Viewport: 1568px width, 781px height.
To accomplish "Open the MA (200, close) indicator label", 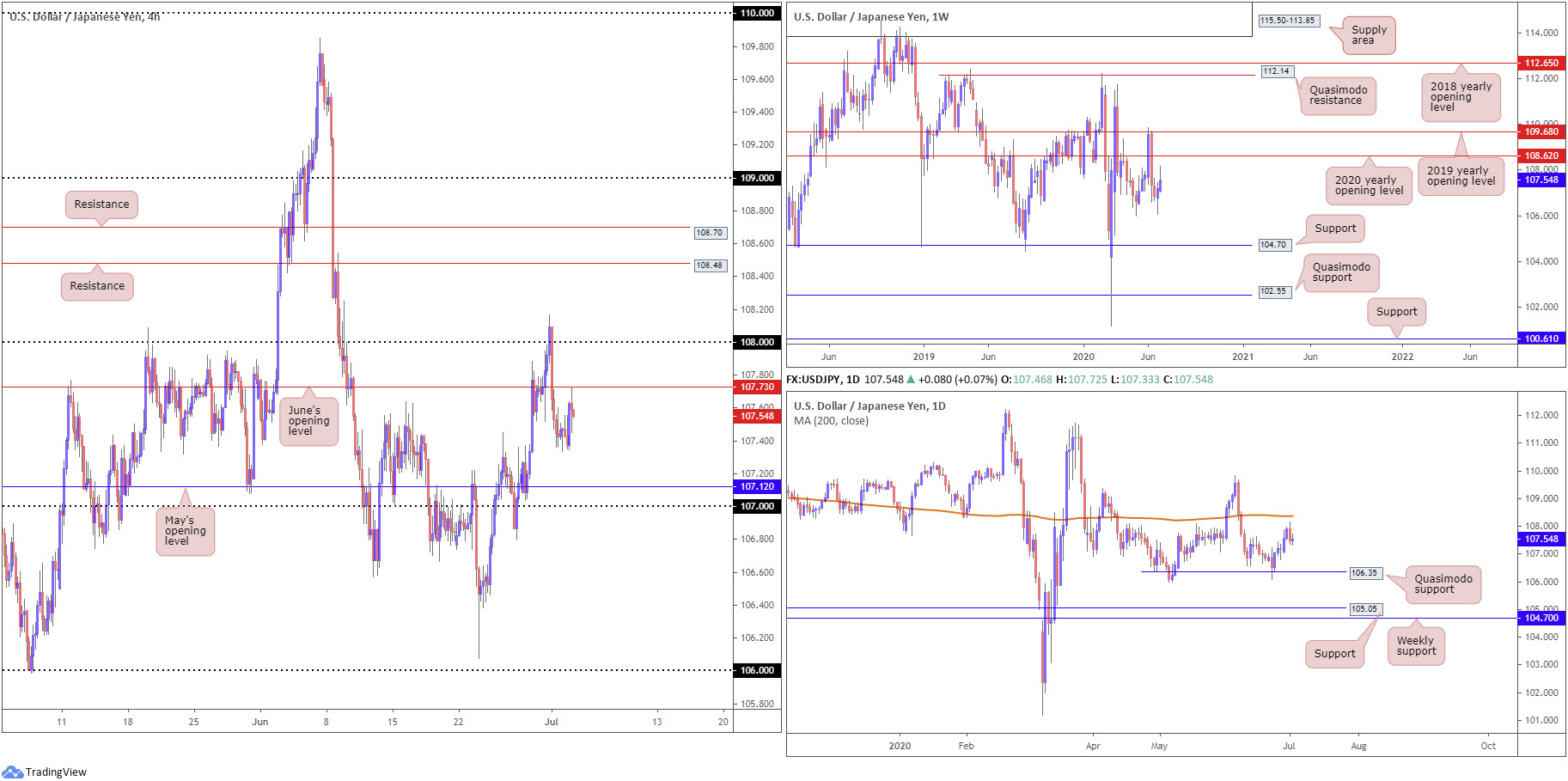I will tap(831, 421).
